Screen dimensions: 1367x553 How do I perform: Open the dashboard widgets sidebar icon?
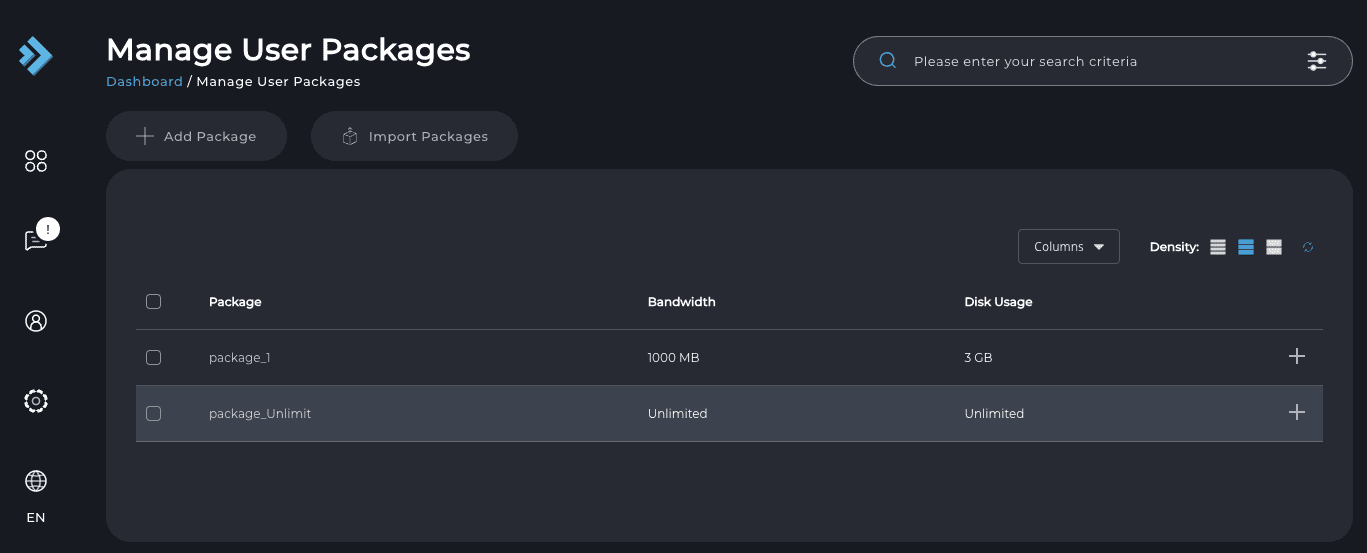coord(36,161)
